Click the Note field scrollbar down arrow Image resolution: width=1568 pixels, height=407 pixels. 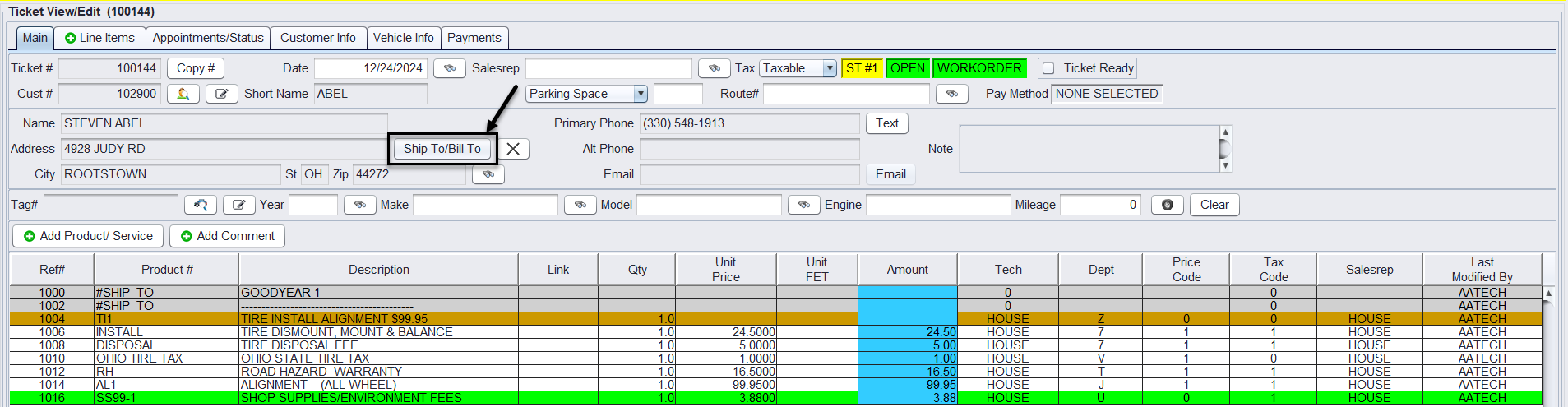[x=1225, y=165]
